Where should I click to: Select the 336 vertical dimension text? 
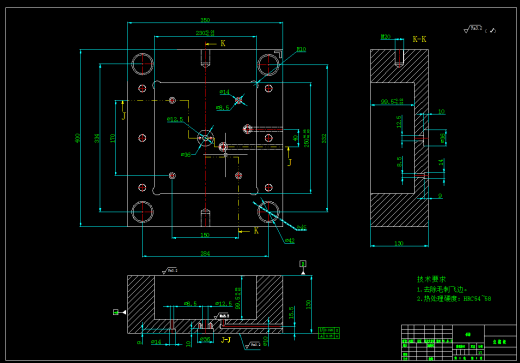pyautogui.click(x=97, y=138)
